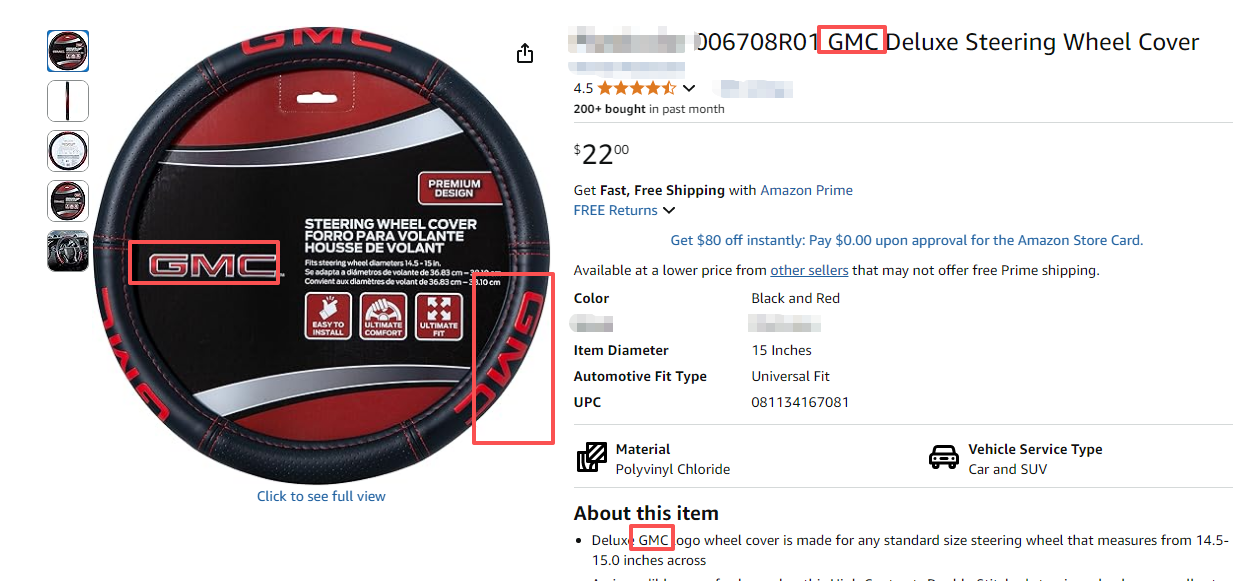Click the orange star rating icons
Viewport: 1233px width, 581px height.
click(637, 88)
